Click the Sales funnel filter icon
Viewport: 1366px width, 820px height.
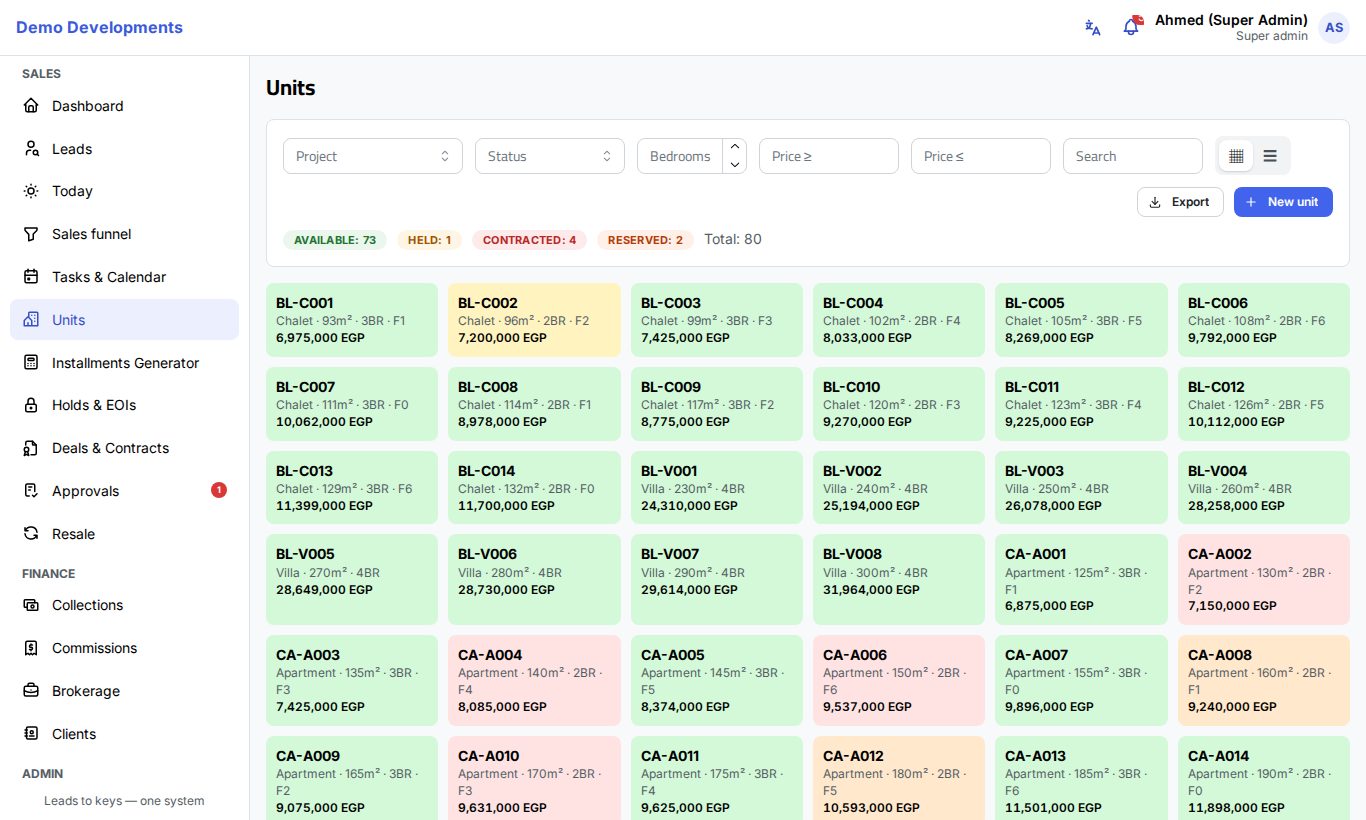(31, 234)
